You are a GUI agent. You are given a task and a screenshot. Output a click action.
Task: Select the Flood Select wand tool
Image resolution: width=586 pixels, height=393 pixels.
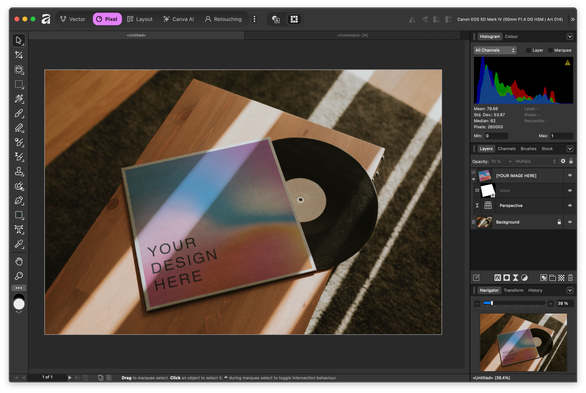tap(19, 99)
